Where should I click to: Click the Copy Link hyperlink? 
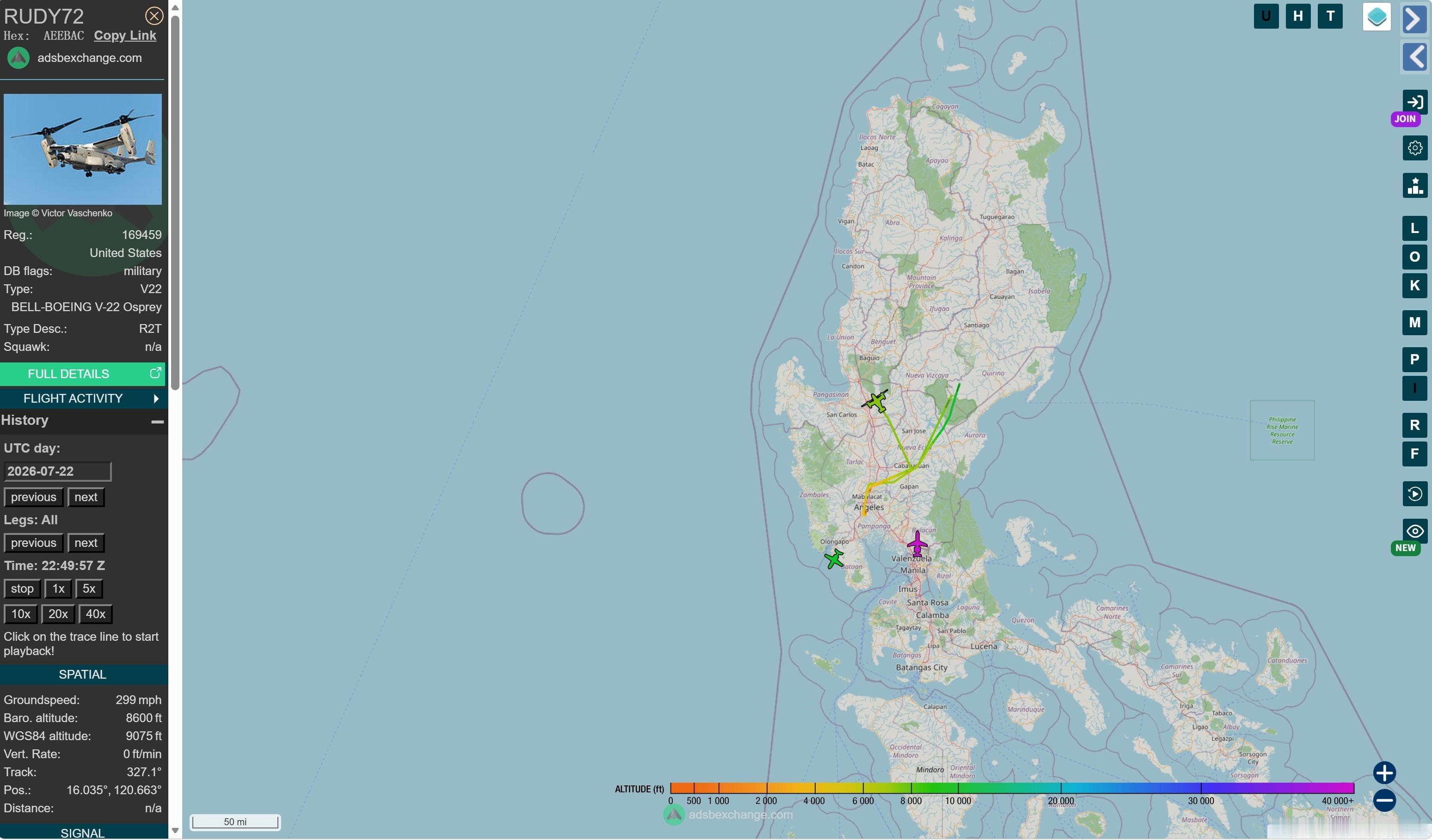tap(125, 35)
